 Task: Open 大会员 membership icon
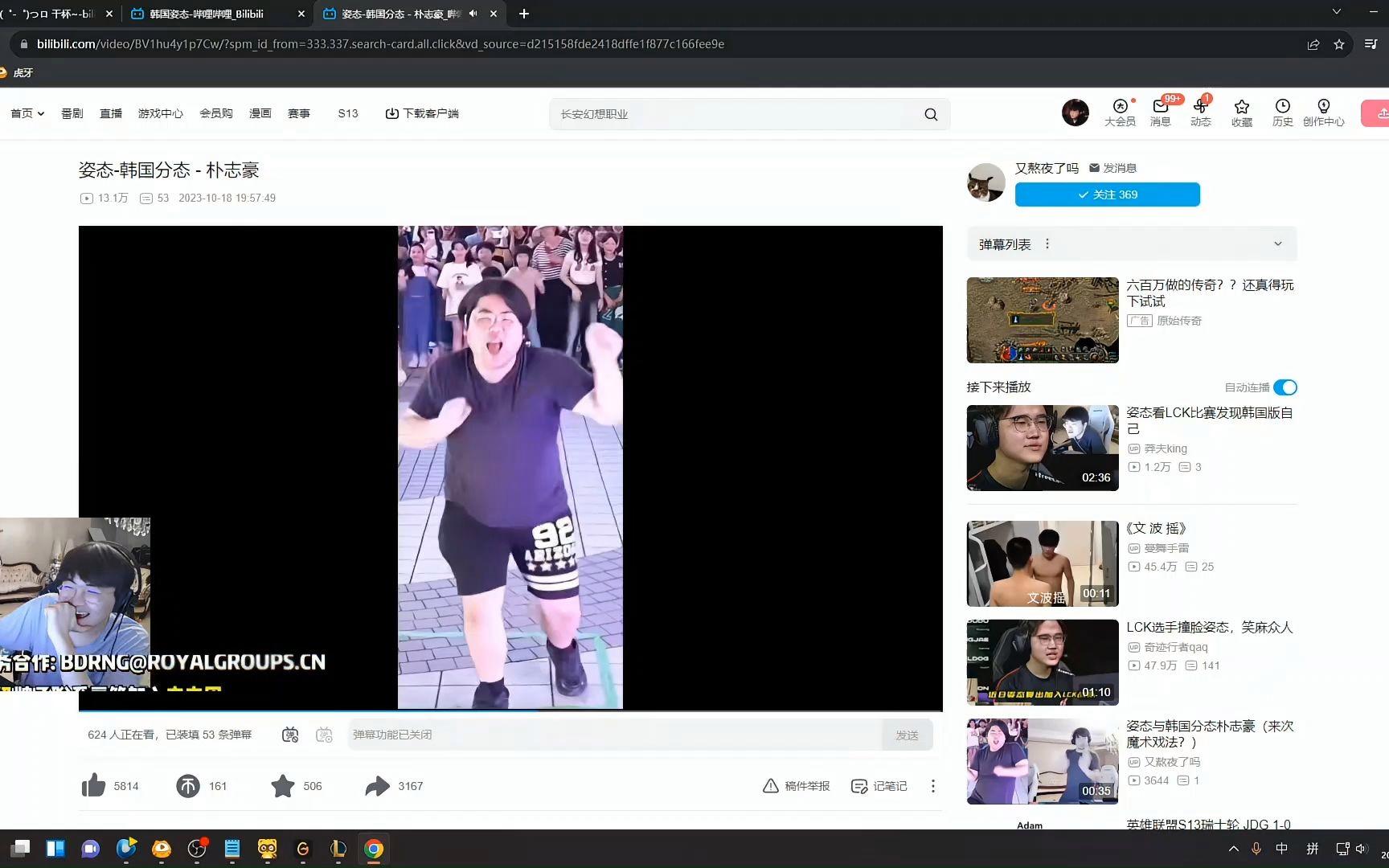tap(1120, 113)
